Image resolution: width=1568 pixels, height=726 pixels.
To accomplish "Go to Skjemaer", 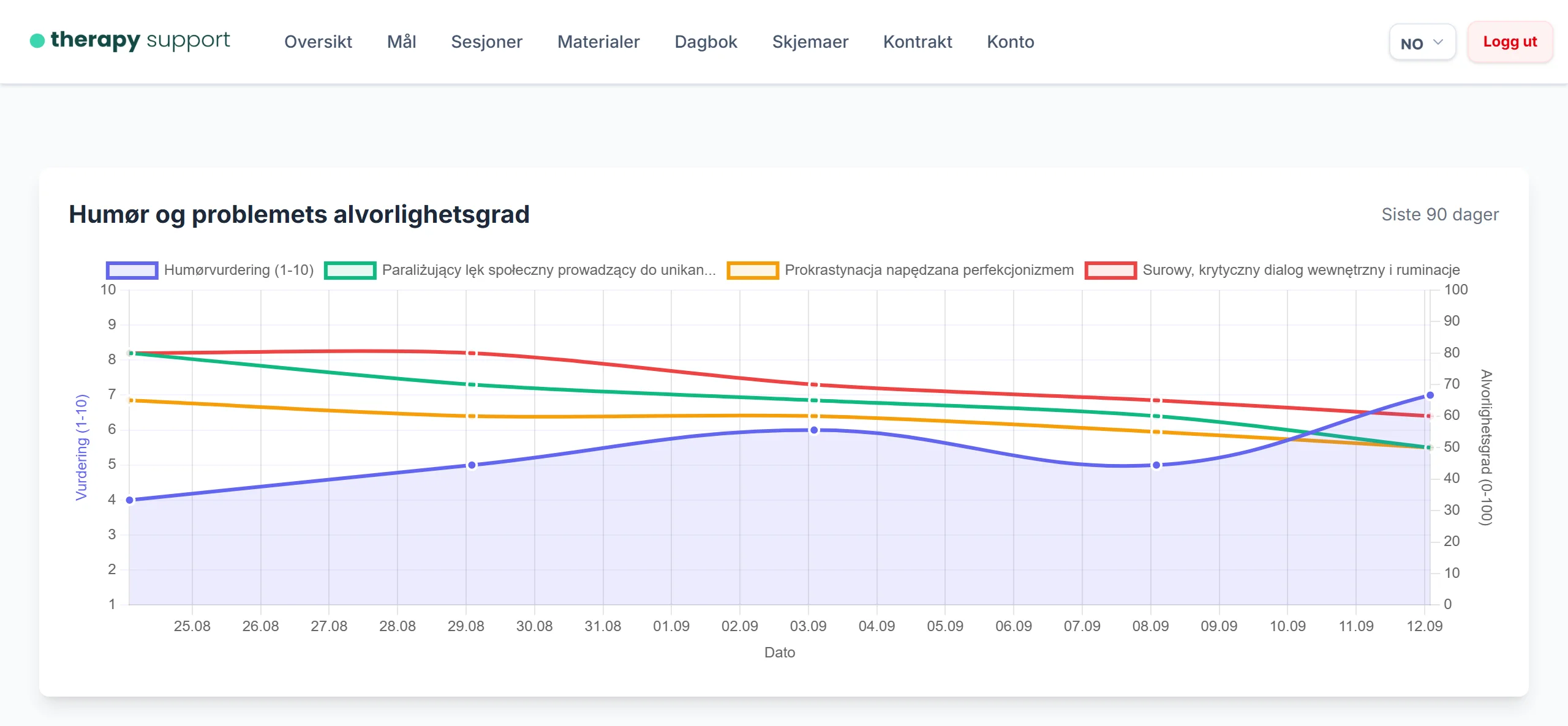I will (810, 42).
